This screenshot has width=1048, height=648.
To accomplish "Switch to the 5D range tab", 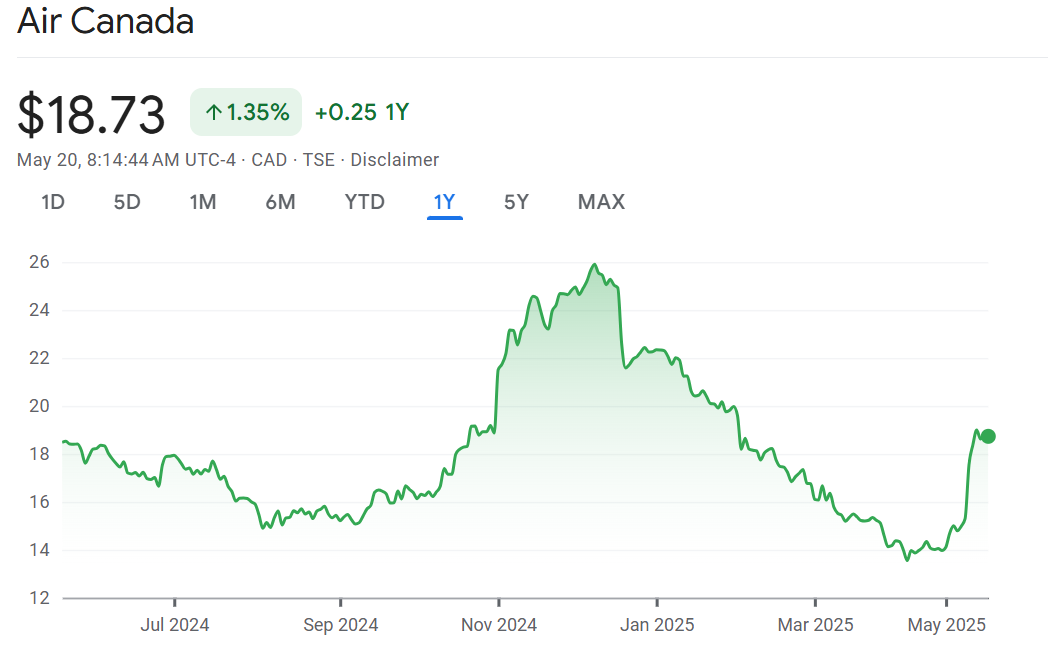I will [x=127, y=202].
